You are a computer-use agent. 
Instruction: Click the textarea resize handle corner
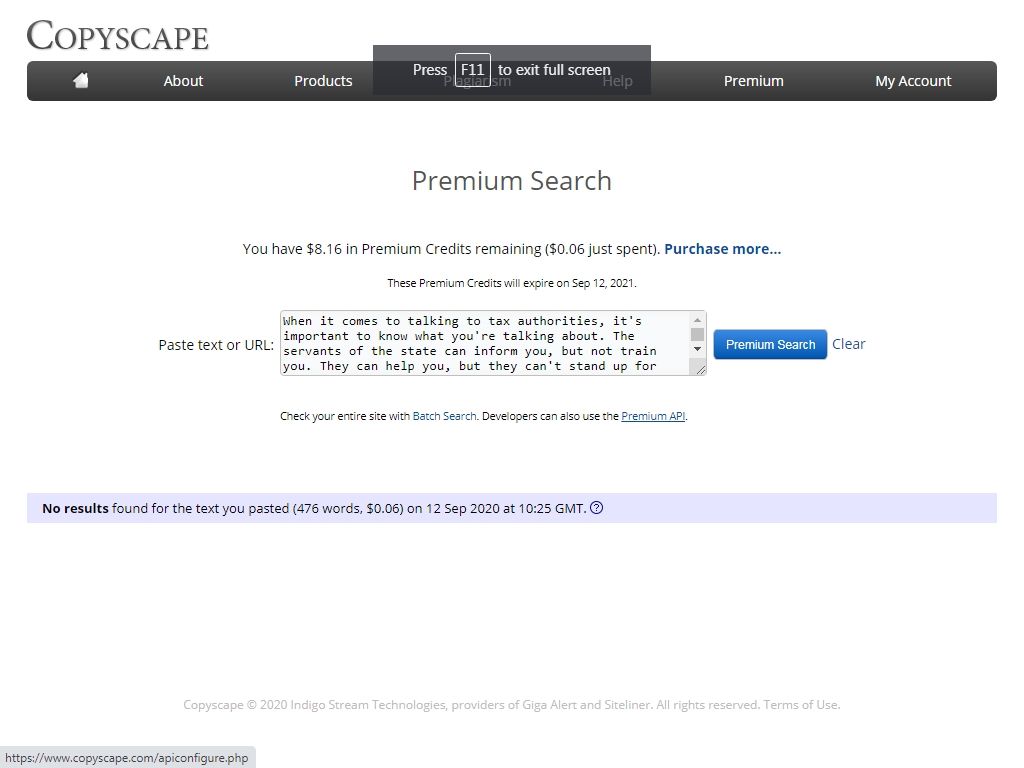701,370
